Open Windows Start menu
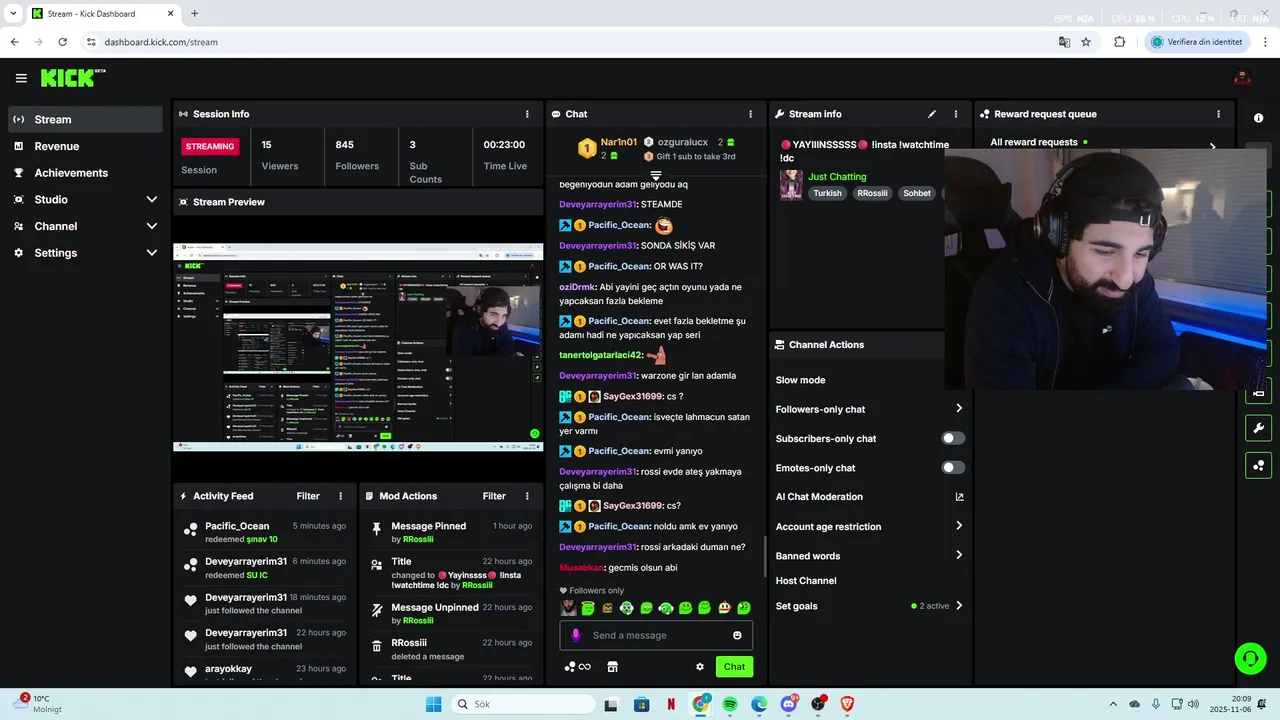Viewport: 1280px width, 720px height. click(433, 704)
